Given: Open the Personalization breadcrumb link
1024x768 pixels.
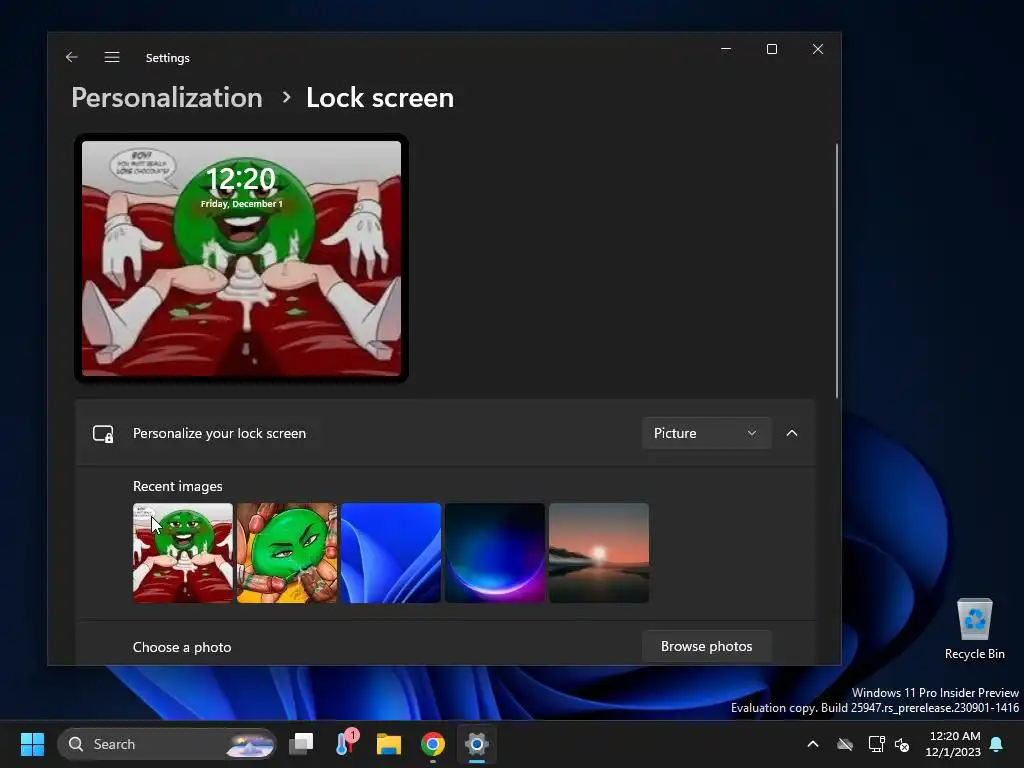Looking at the screenshot, I should (x=167, y=97).
